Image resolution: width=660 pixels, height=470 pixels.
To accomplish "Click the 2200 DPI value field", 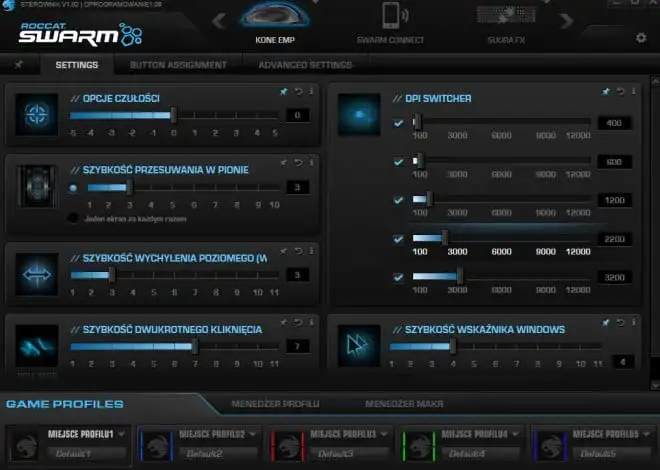I will point(615,239).
